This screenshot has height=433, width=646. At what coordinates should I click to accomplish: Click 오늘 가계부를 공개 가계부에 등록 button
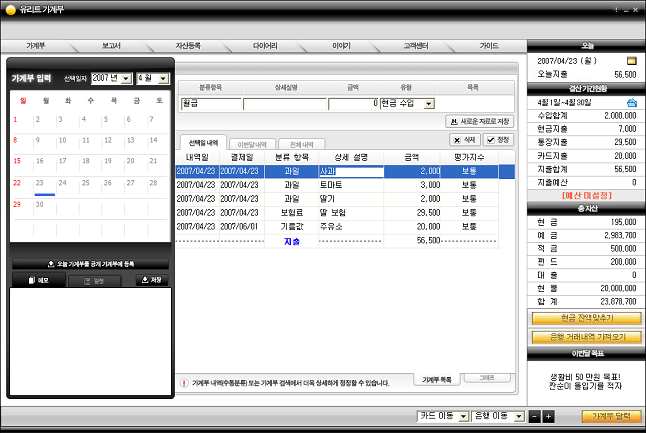tap(91, 264)
